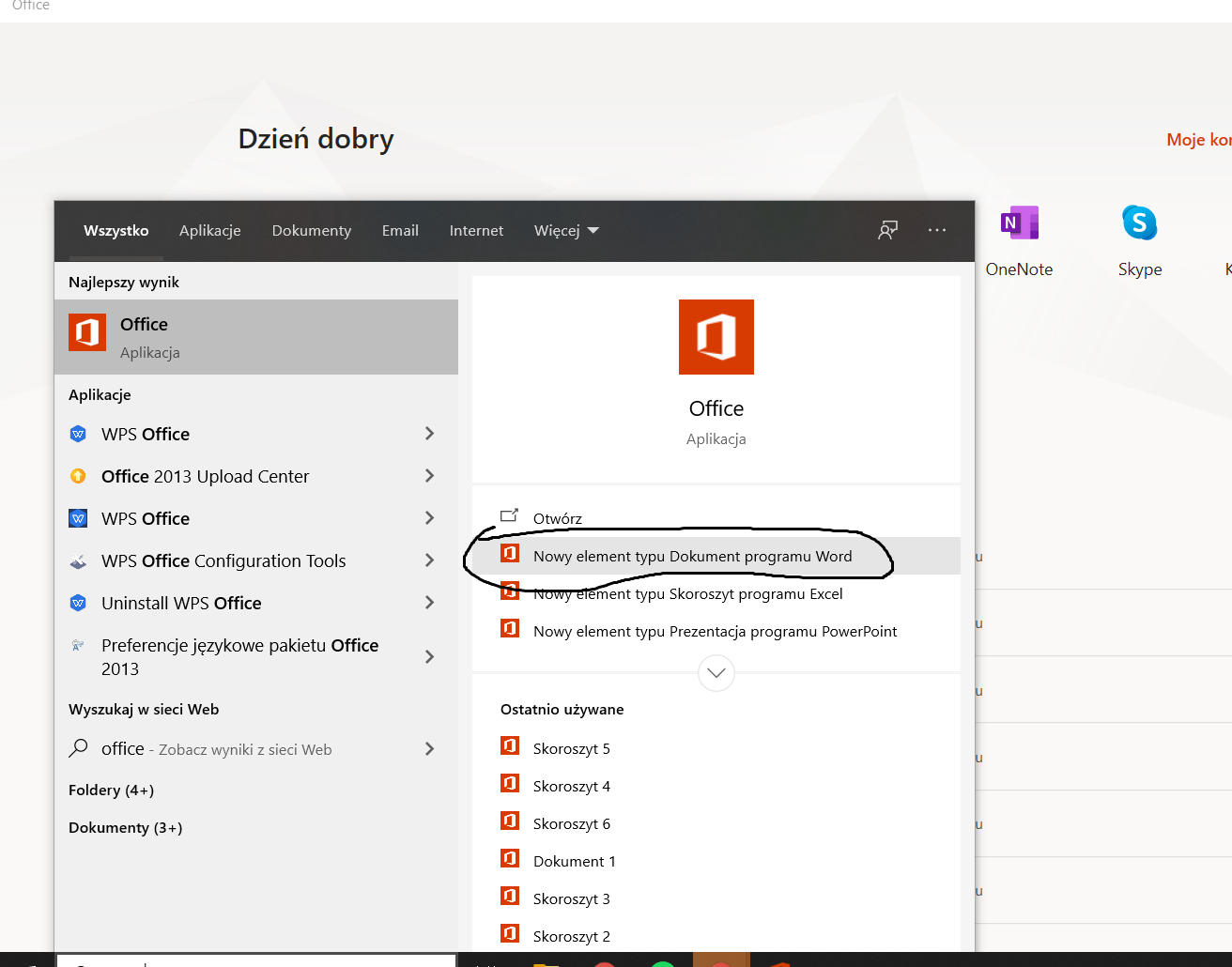Click the large Office logo in preview pane

tap(716, 337)
